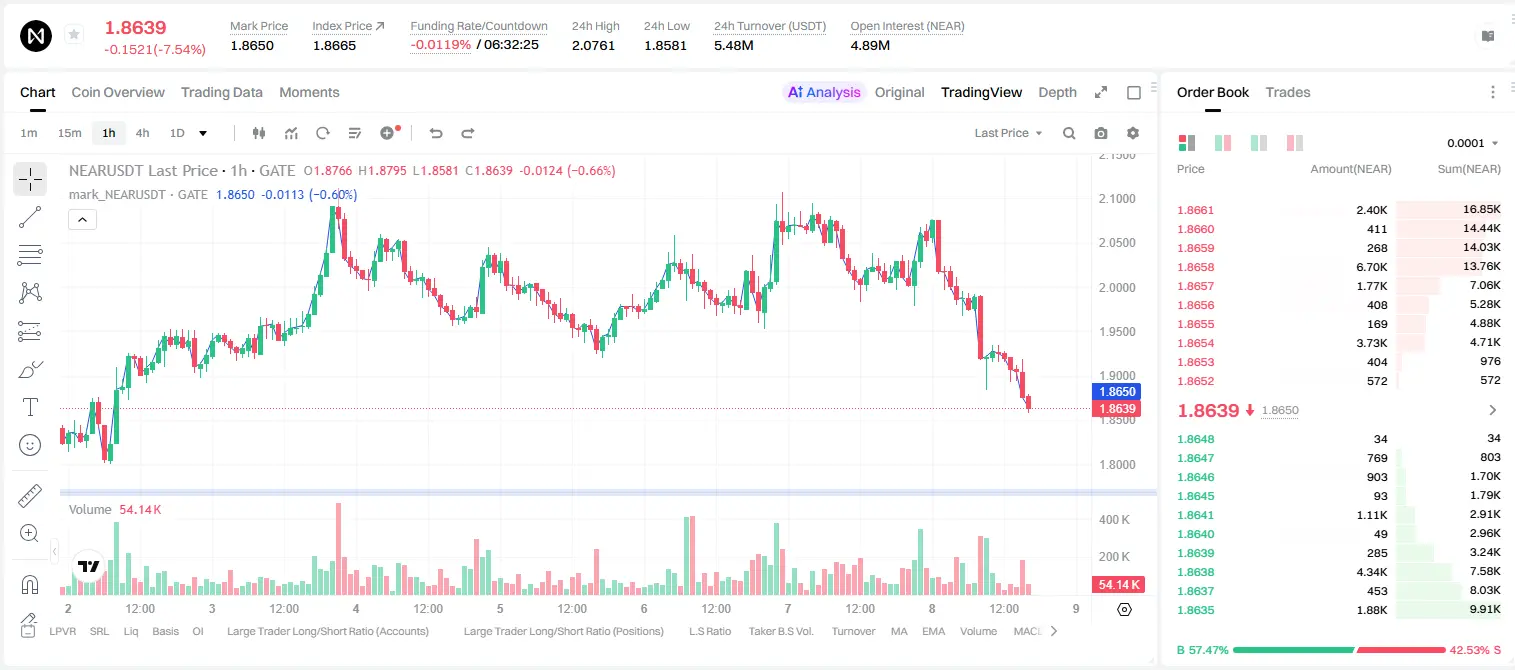The height and width of the screenshot is (670, 1515).
Task: Favorite NEAR with the star icon
Action: 74,35
